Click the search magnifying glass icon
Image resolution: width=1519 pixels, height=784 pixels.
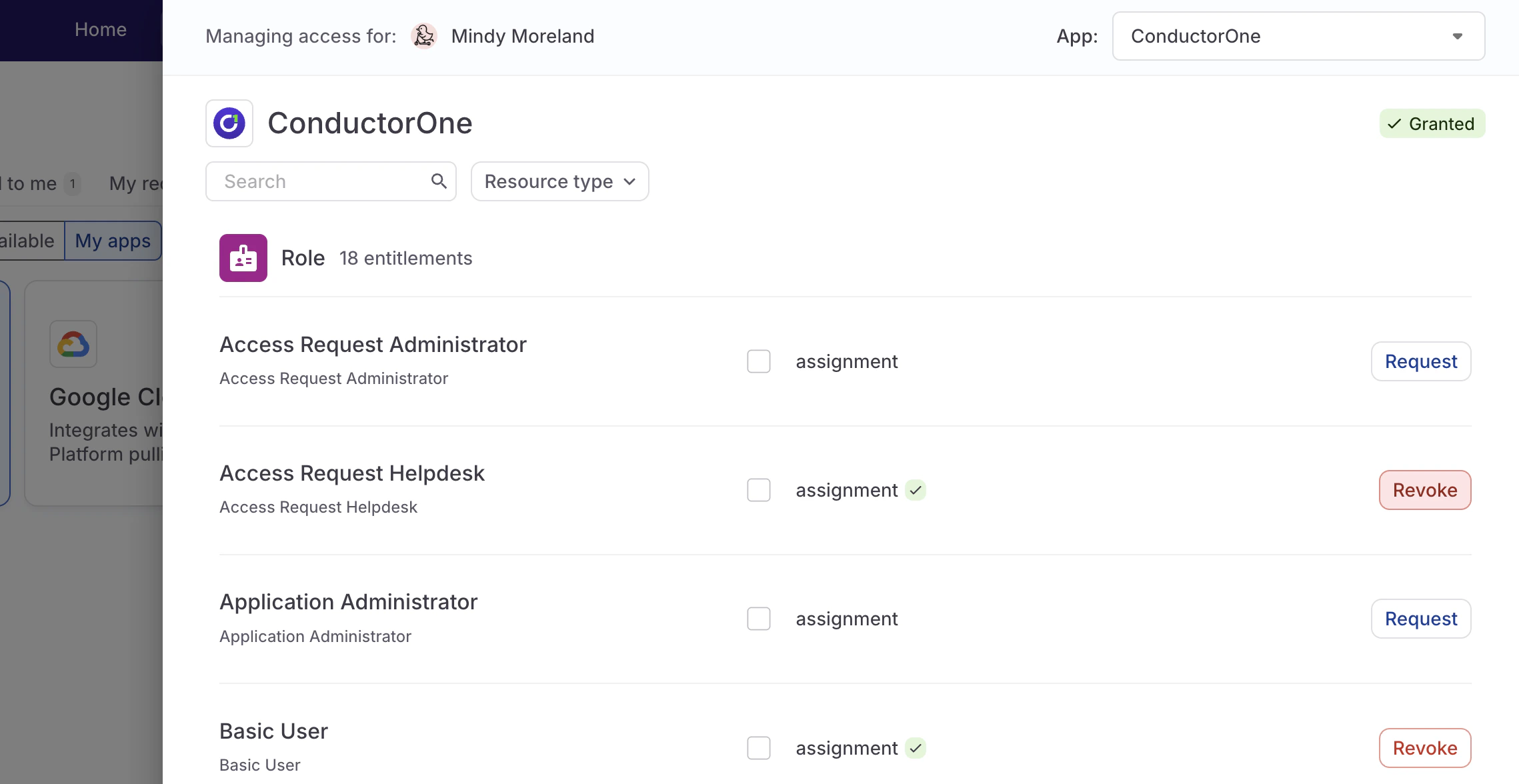[x=439, y=181]
